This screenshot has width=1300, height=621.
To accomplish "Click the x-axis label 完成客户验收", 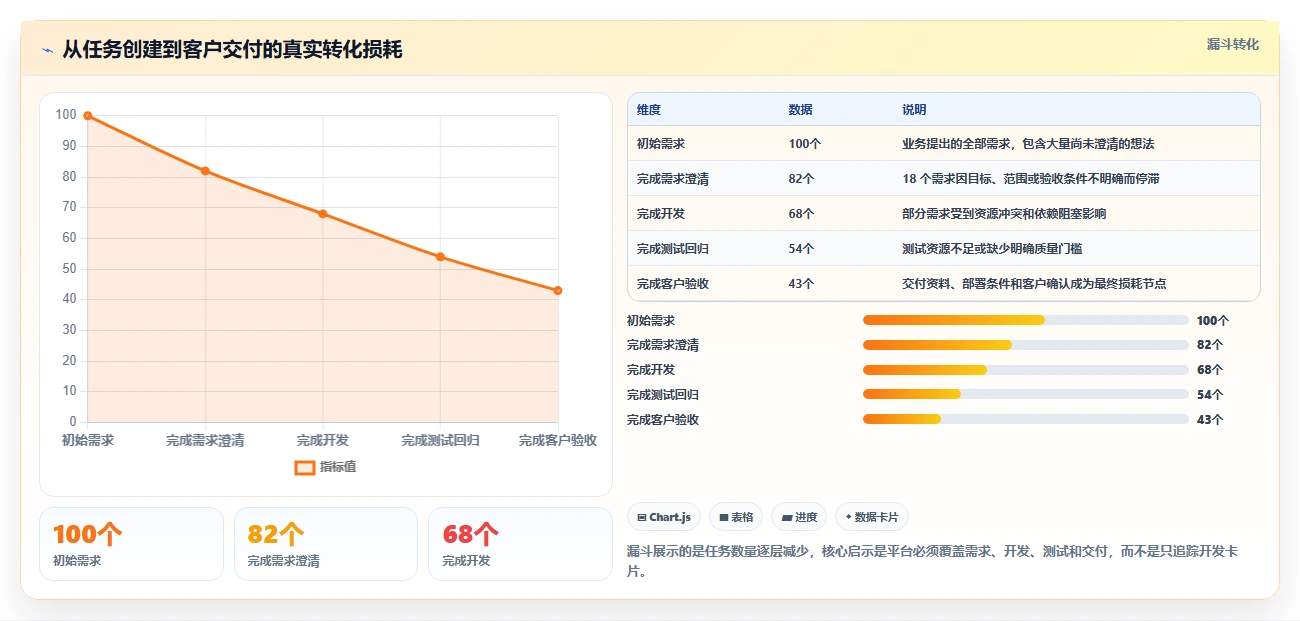I will [558, 440].
